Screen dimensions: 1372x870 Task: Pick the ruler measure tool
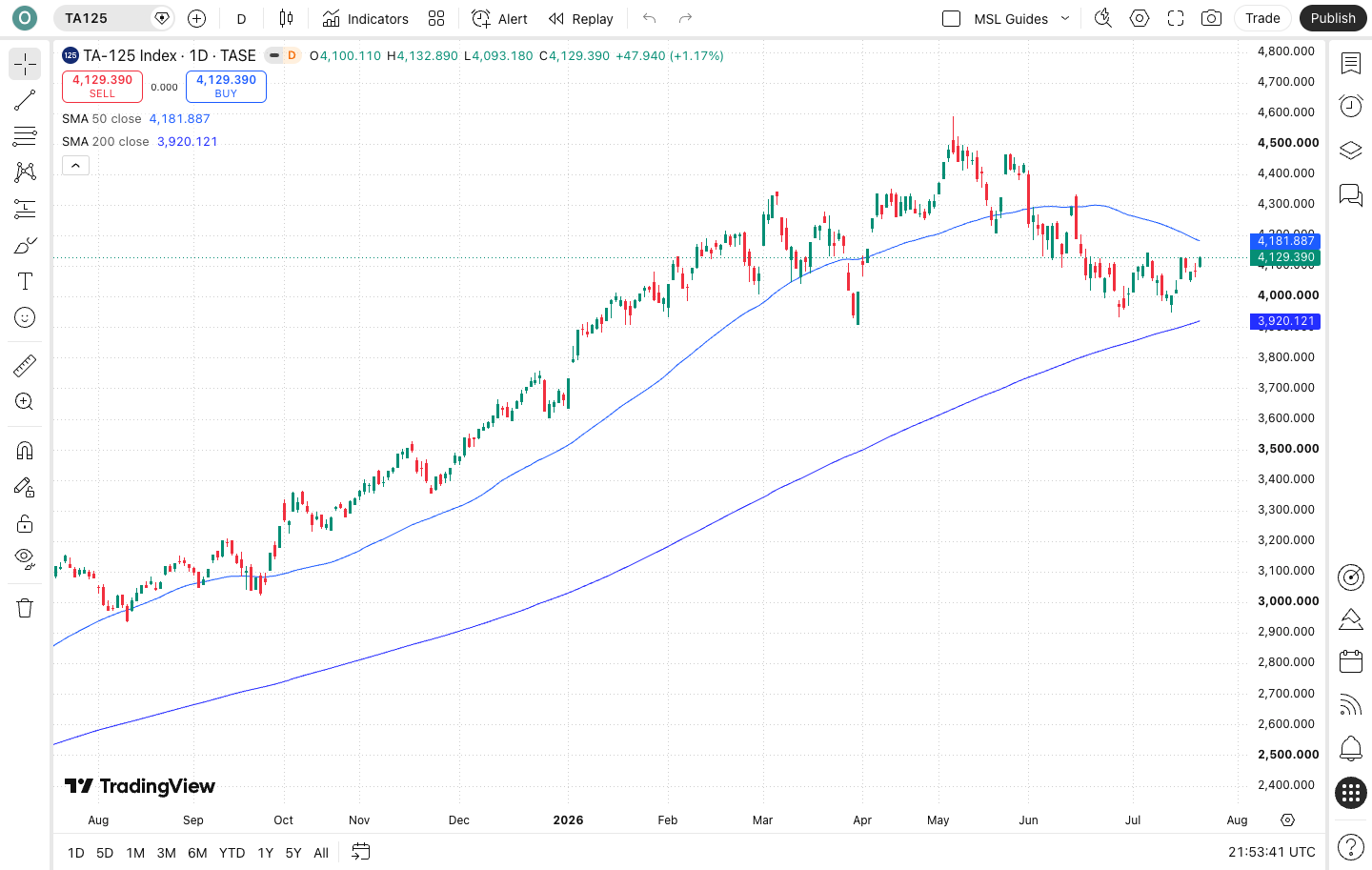25,365
